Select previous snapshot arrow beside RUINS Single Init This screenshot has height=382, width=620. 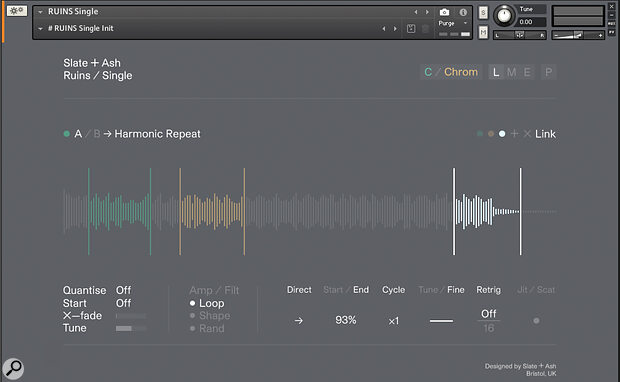[384, 28]
